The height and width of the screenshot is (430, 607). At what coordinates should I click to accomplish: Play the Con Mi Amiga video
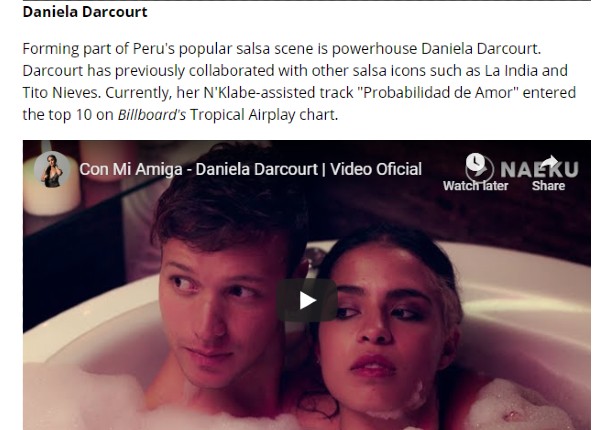pos(307,300)
